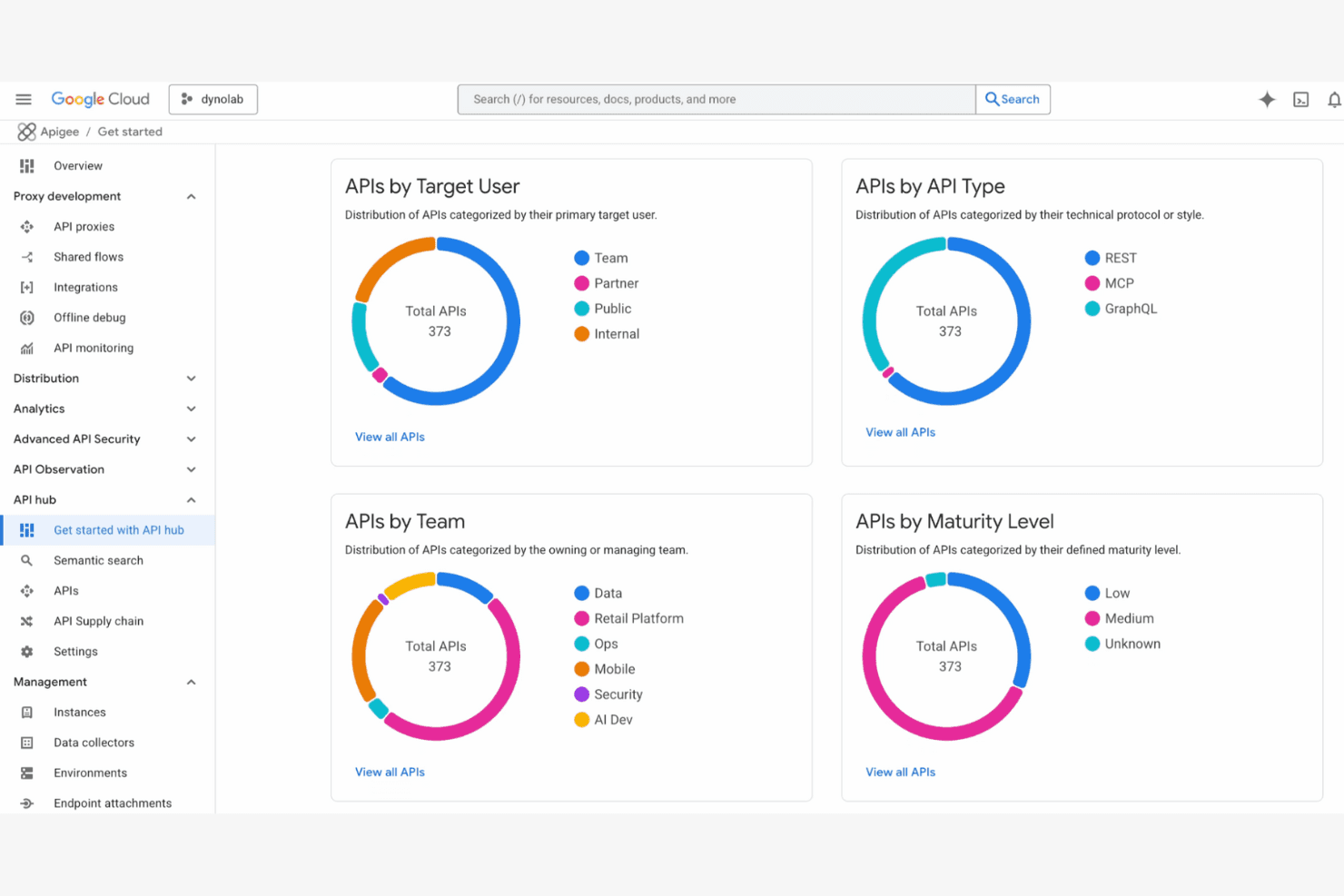Image resolution: width=1344 pixels, height=896 pixels.
Task: Activate Cloud Shell terminal icon
Action: pyautogui.click(x=1301, y=99)
